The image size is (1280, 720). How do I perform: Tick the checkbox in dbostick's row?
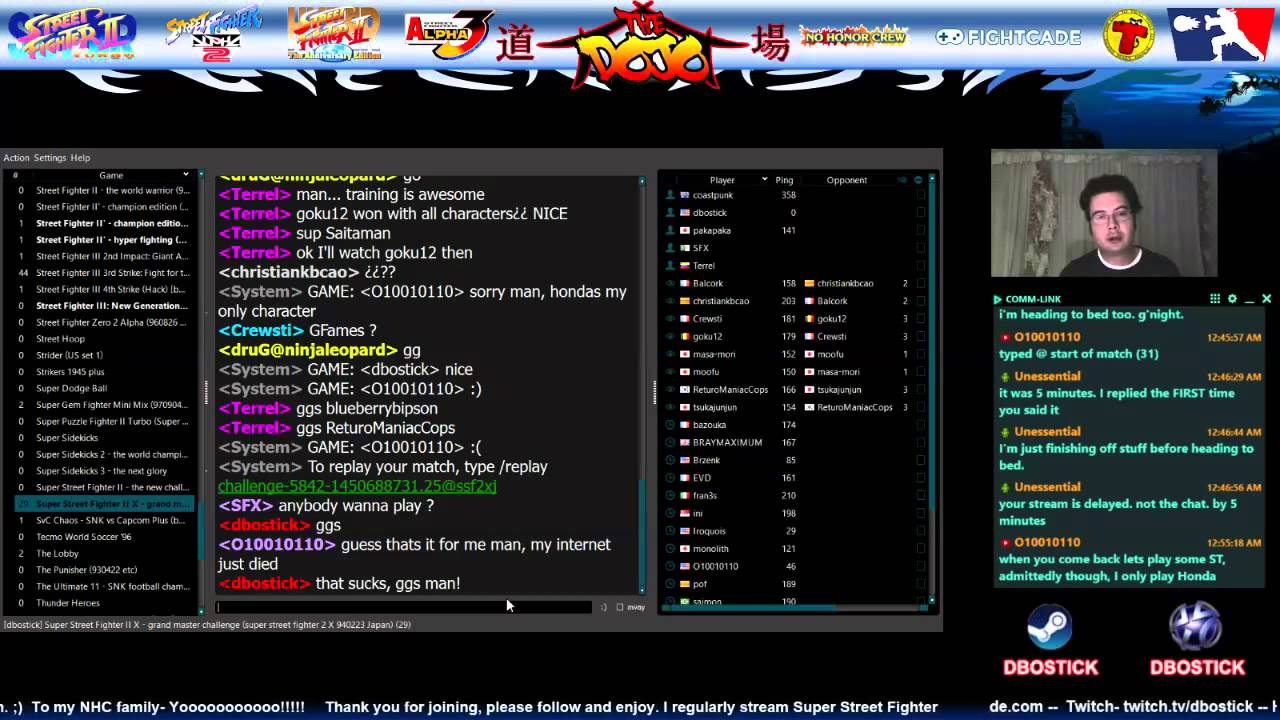[921, 213]
